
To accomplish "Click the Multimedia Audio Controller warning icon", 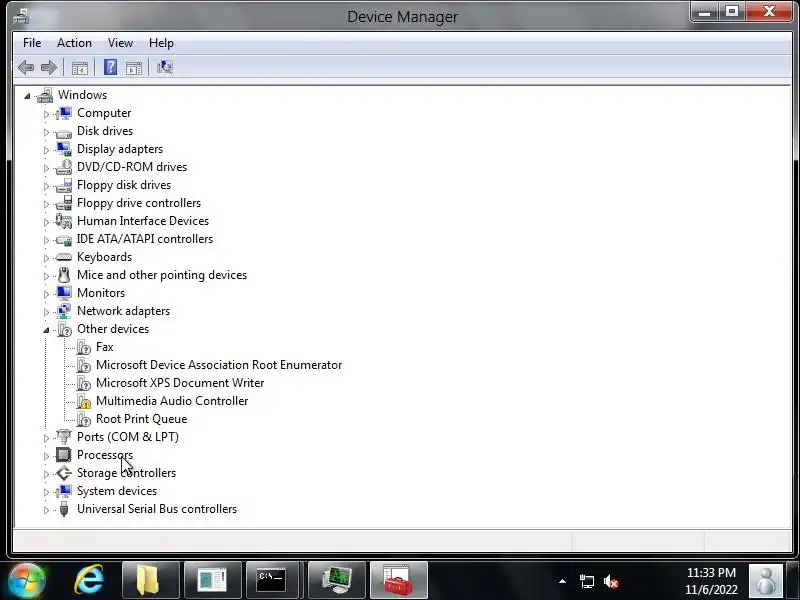I will pyautogui.click(x=83, y=401).
